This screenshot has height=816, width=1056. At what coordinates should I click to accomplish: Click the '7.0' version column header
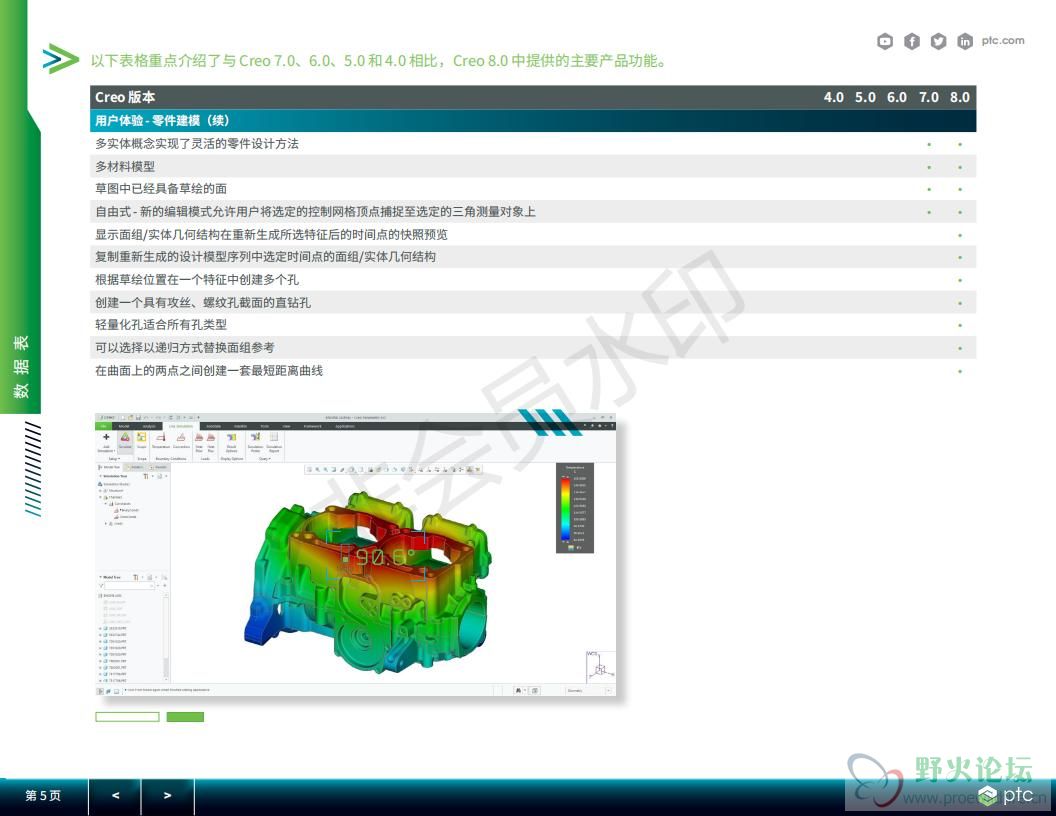click(929, 97)
